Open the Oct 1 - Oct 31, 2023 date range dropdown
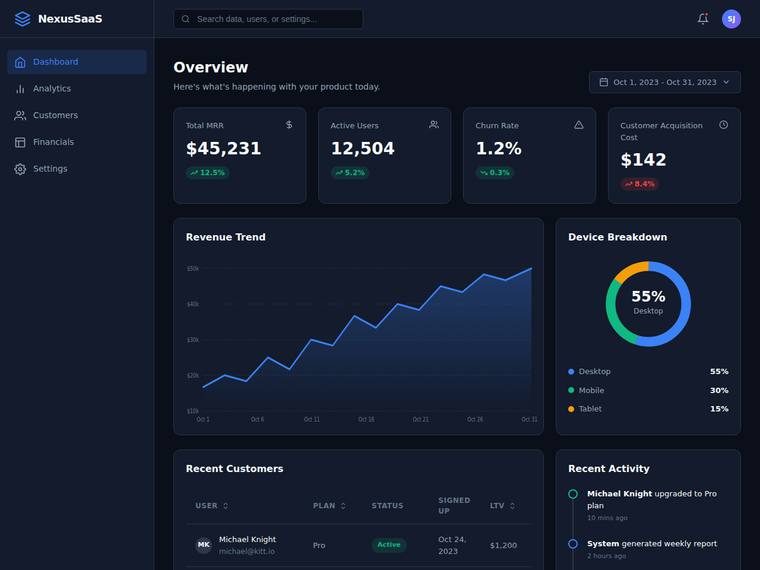The height and width of the screenshot is (570, 760). click(665, 82)
